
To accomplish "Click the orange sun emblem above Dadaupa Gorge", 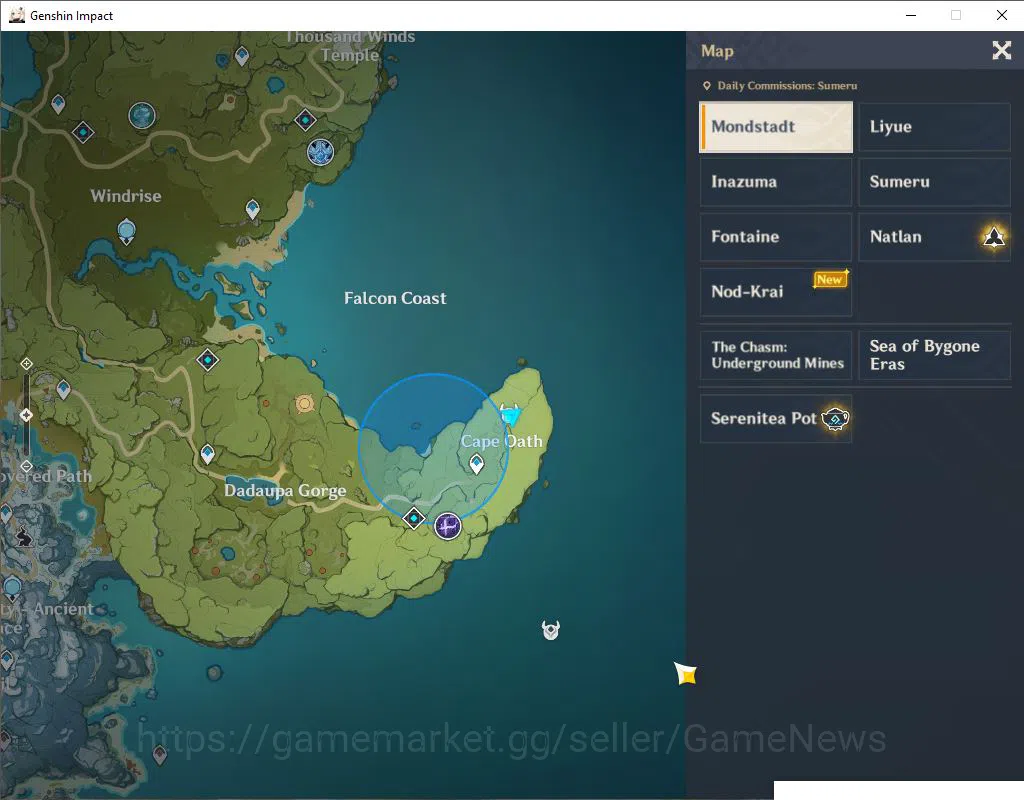I will pyautogui.click(x=304, y=404).
